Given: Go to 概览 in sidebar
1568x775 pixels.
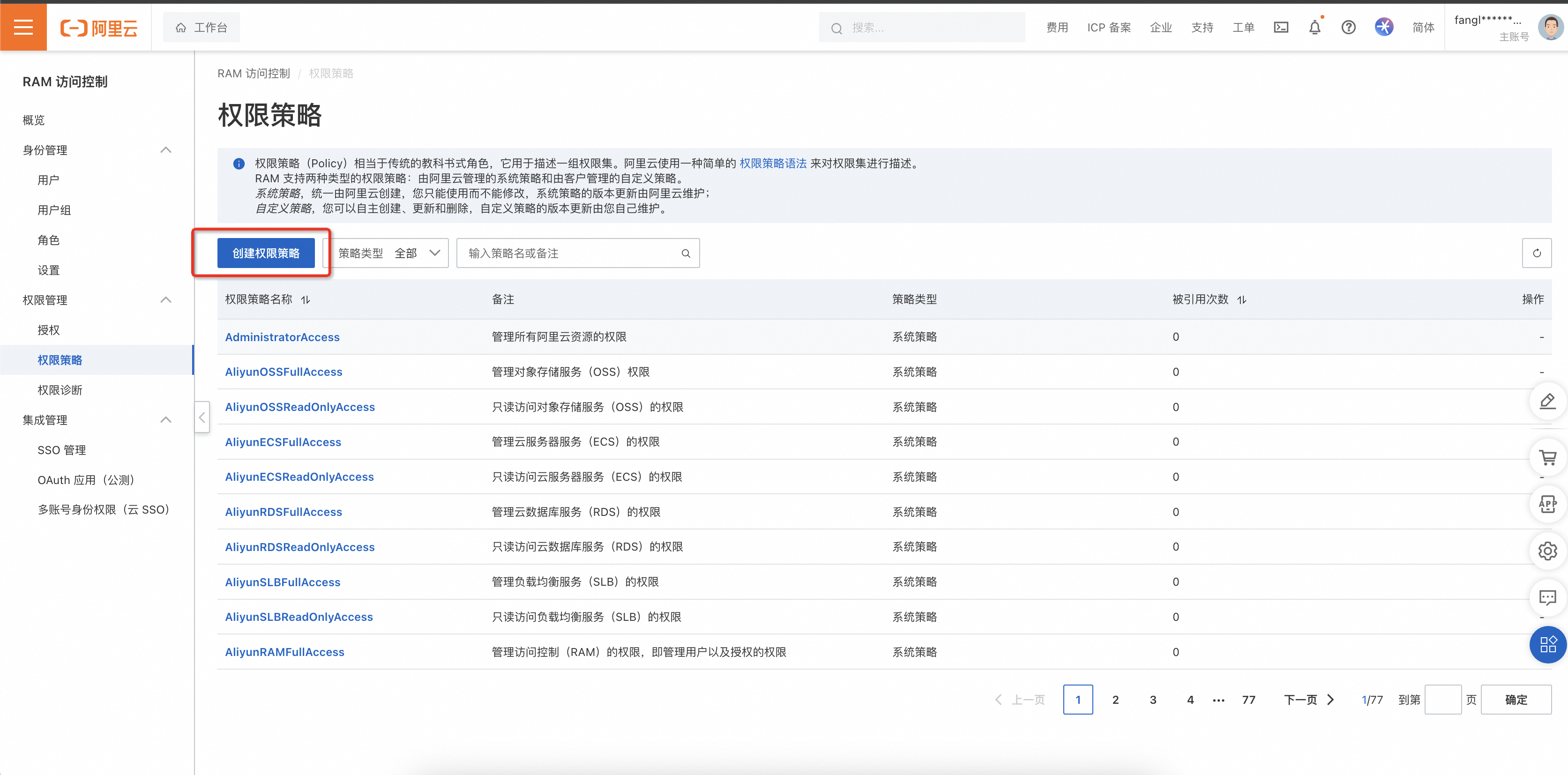Looking at the screenshot, I should pyautogui.click(x=33, y=120).
